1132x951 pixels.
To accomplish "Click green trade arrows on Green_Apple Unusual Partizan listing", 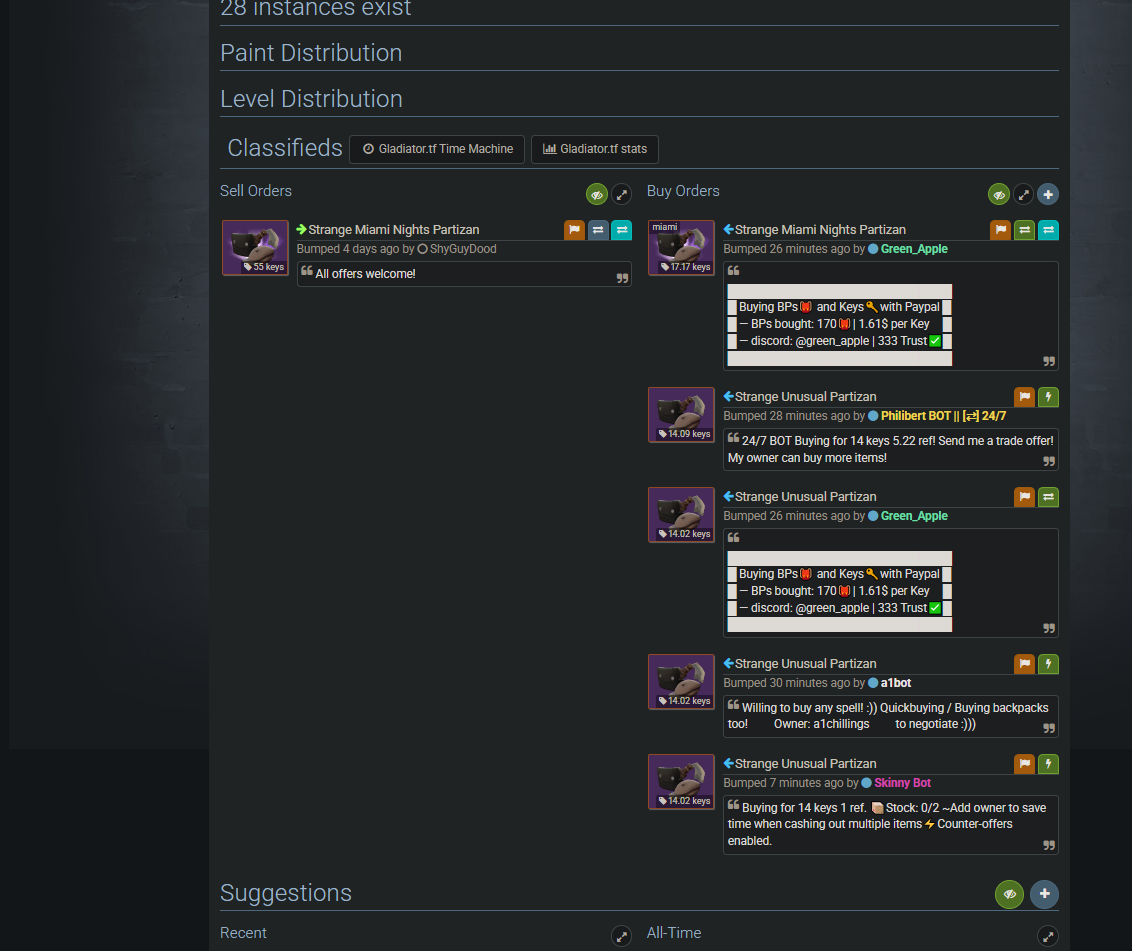I will (1048, 497).
